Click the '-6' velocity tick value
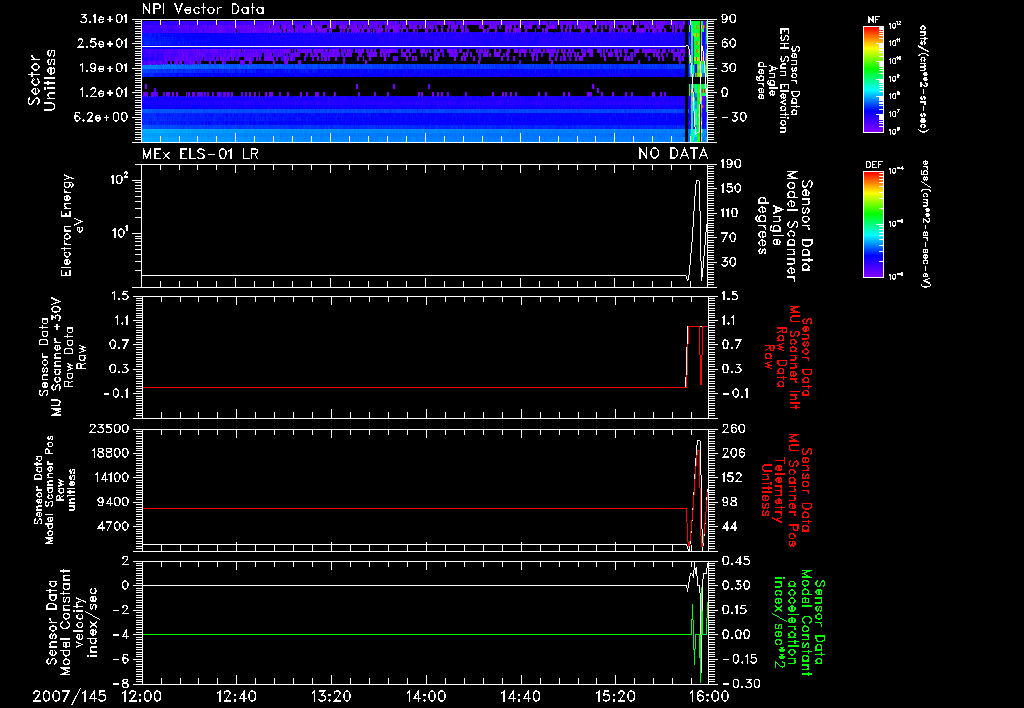This screenshot has height=708, width=1024. (x=121, y=659)
